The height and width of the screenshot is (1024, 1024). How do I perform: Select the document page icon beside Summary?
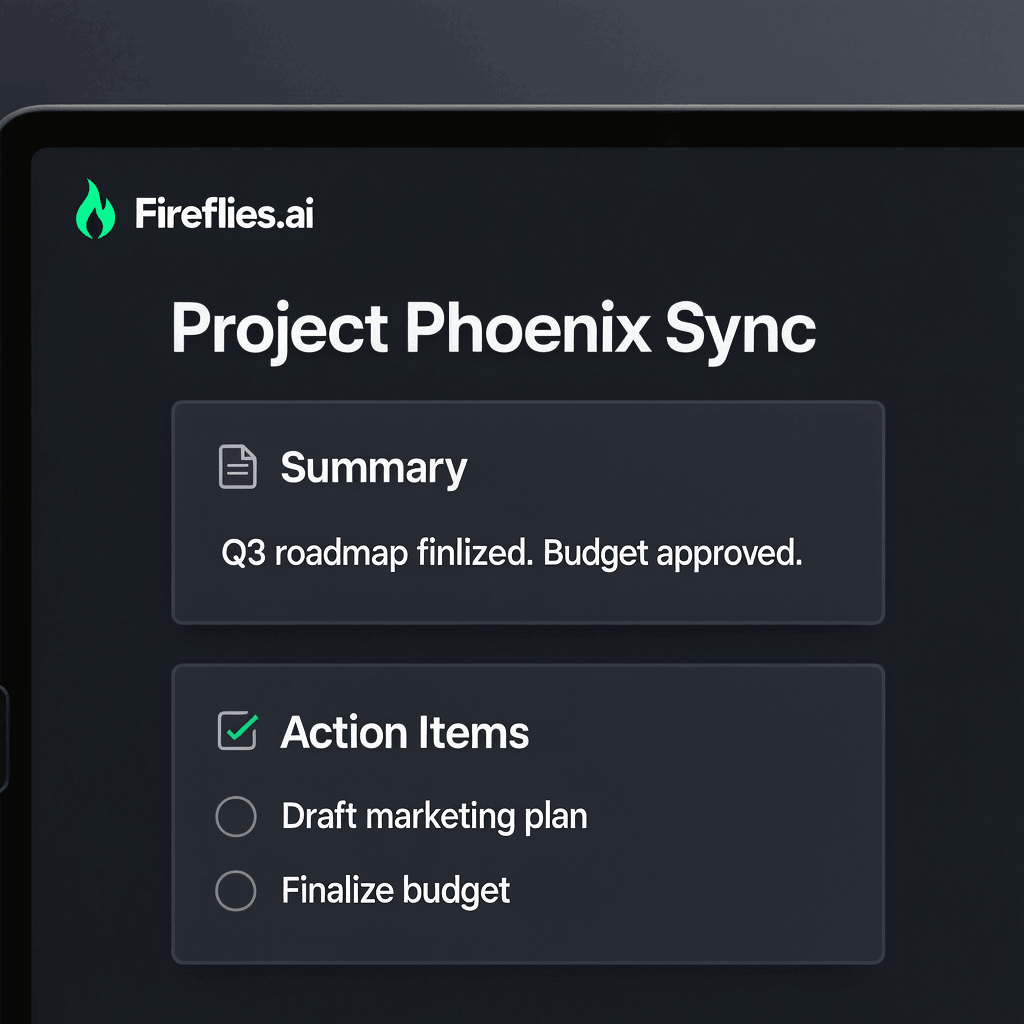237,465
